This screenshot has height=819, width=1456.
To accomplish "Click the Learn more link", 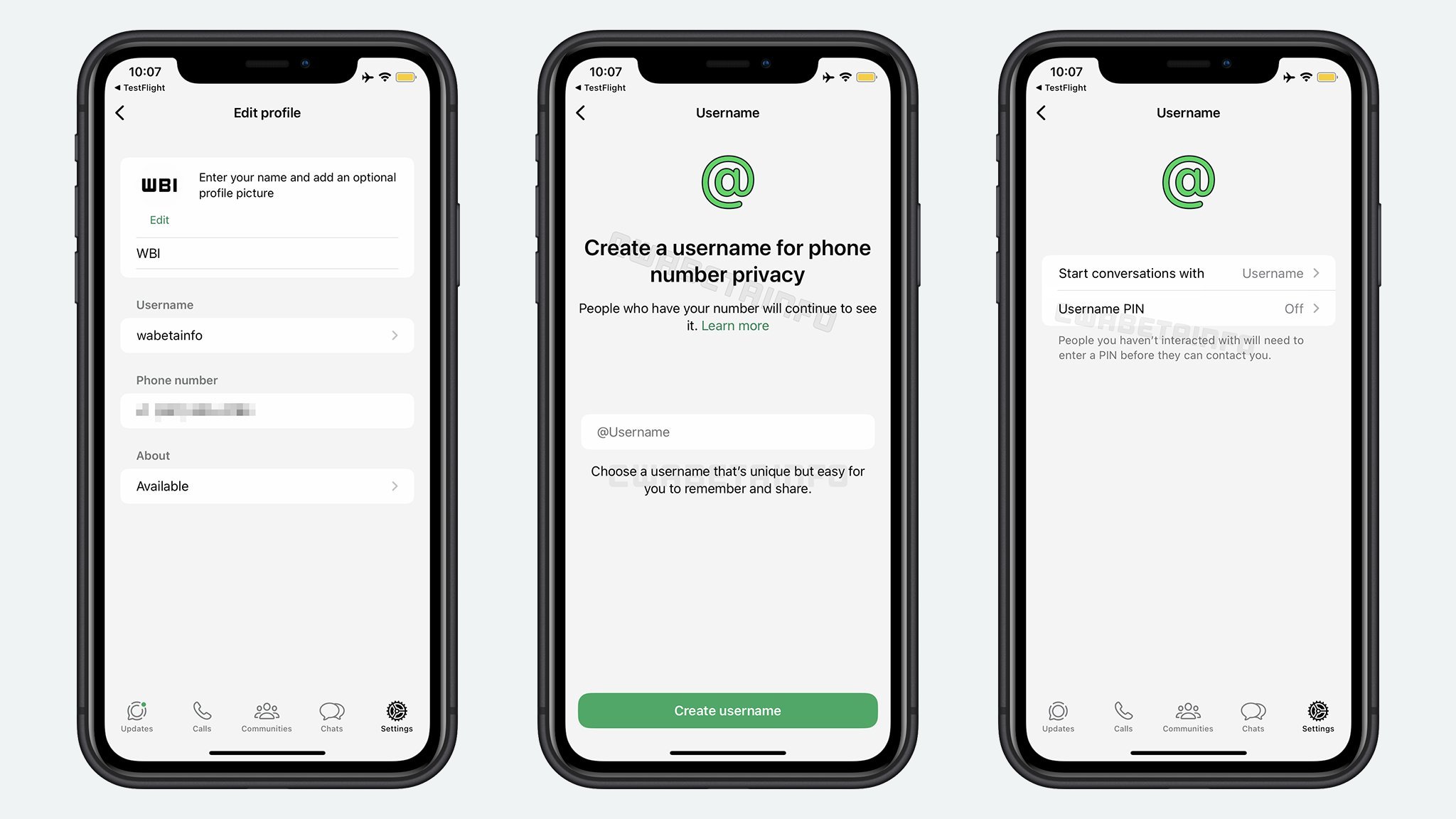I will tap(735, 325).
